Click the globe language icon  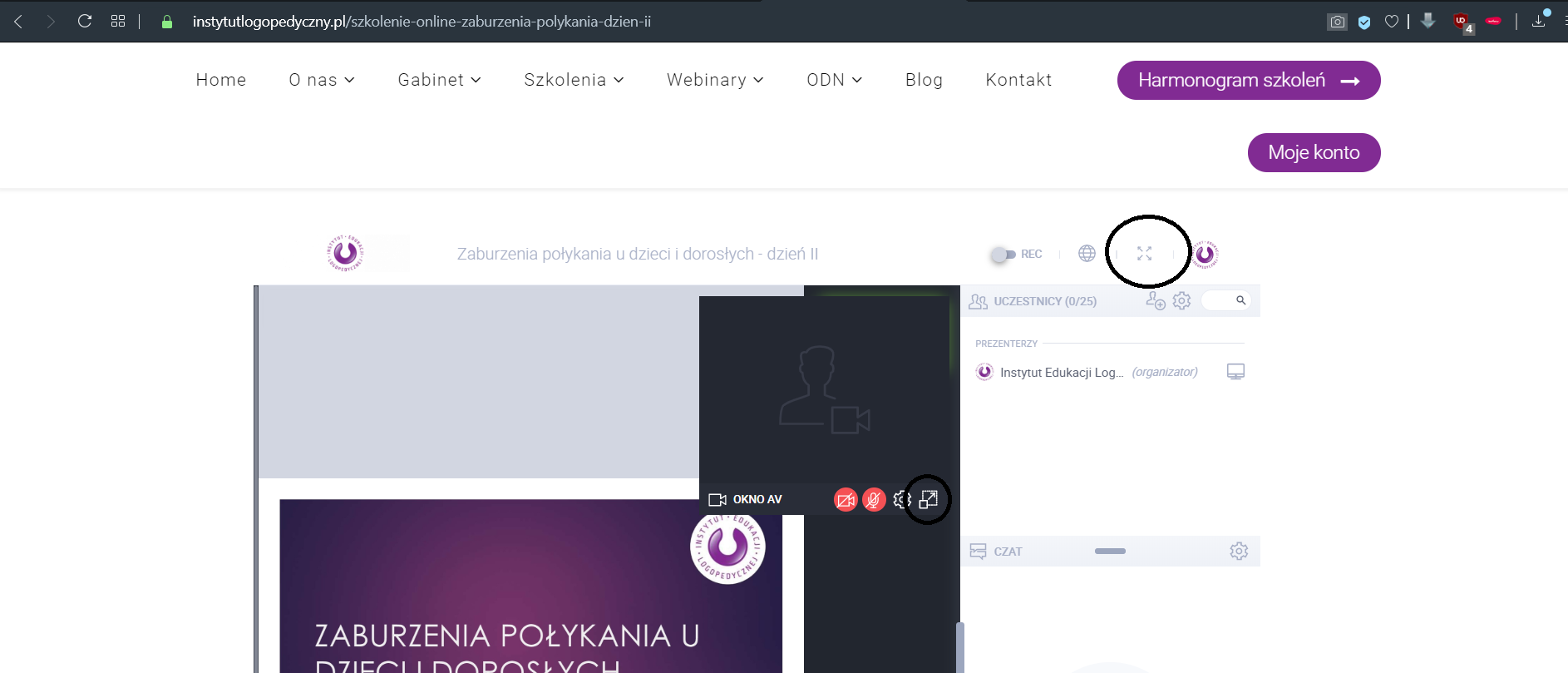tap(1087, 254)
